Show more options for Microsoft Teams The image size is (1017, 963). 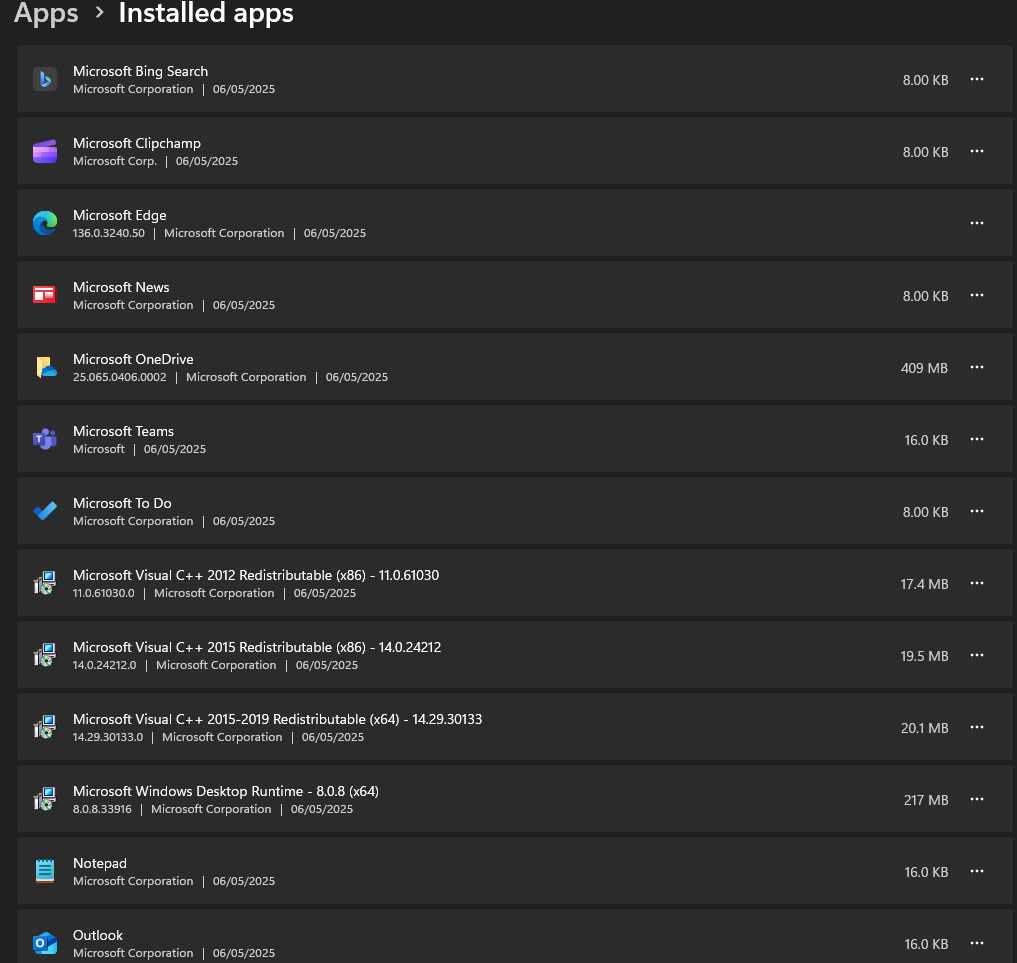pyautogui.click(x=977, y=439)
